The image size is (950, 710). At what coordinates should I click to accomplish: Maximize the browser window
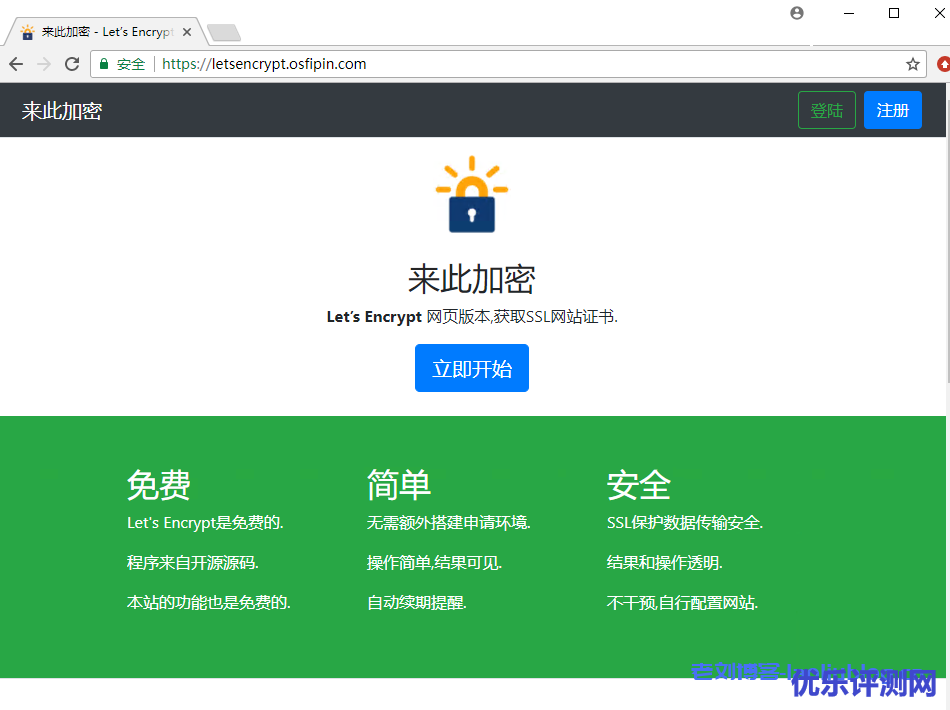pos(894,13)
